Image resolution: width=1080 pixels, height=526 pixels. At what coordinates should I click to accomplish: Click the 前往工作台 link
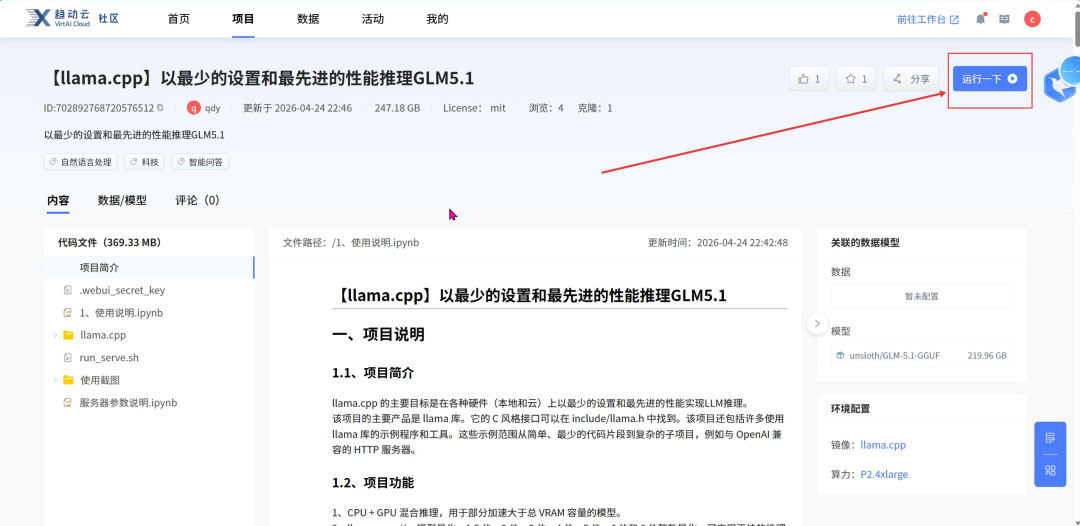pyautogui.click(x=928, y=19)
